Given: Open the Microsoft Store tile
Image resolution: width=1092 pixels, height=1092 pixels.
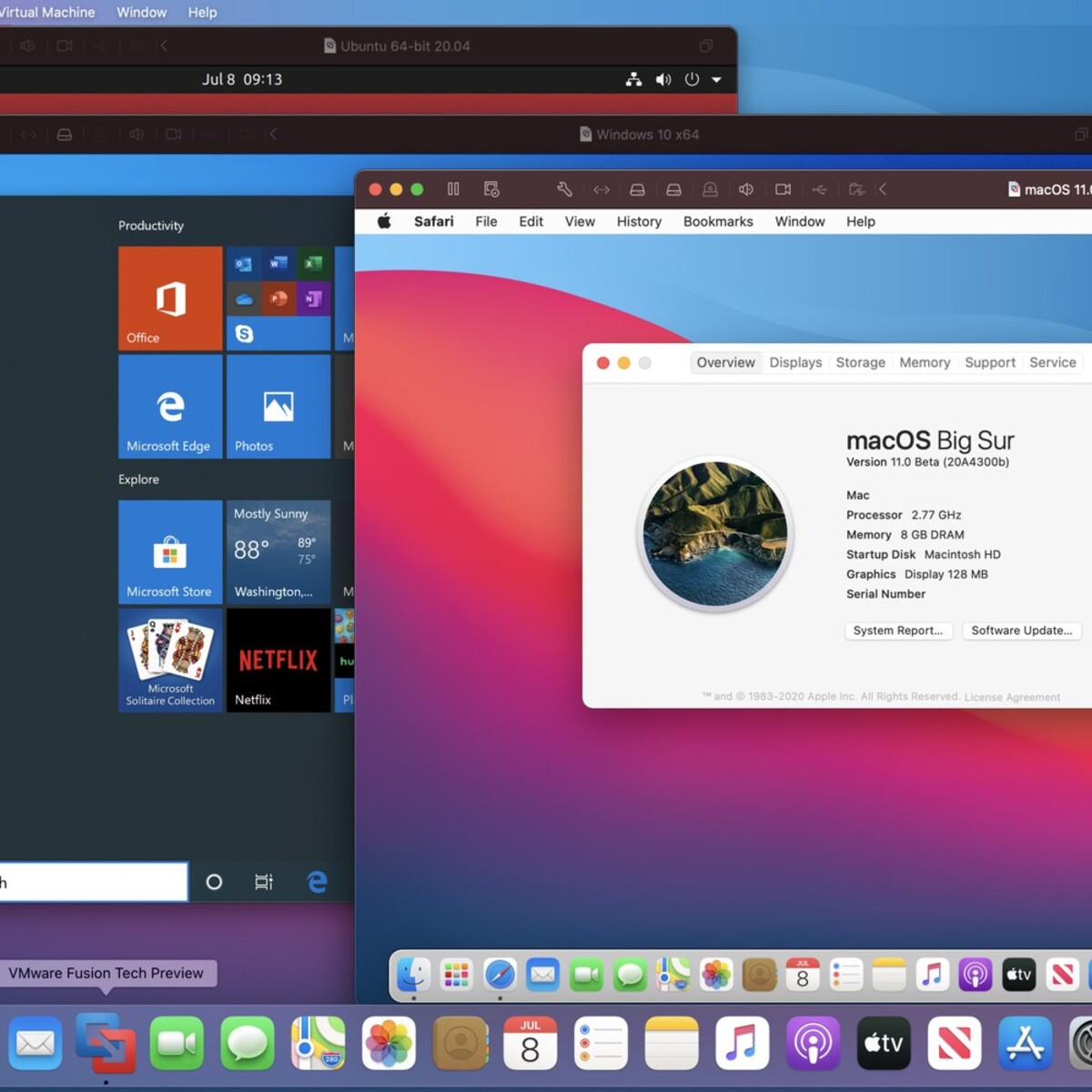Looking at the screenshot, I should pyautogui.click(x=170, y=552).
